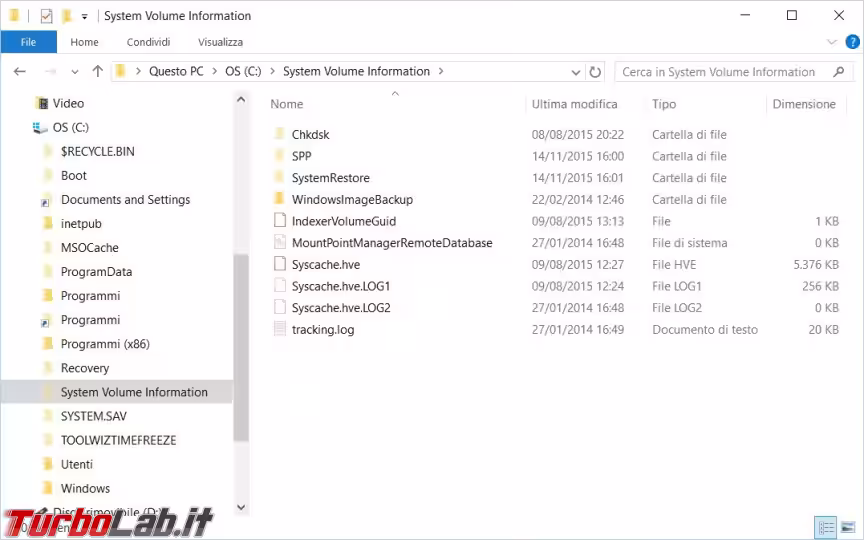
Task: Select Utenti folder in navigation tree
Action: coord(77,465)
